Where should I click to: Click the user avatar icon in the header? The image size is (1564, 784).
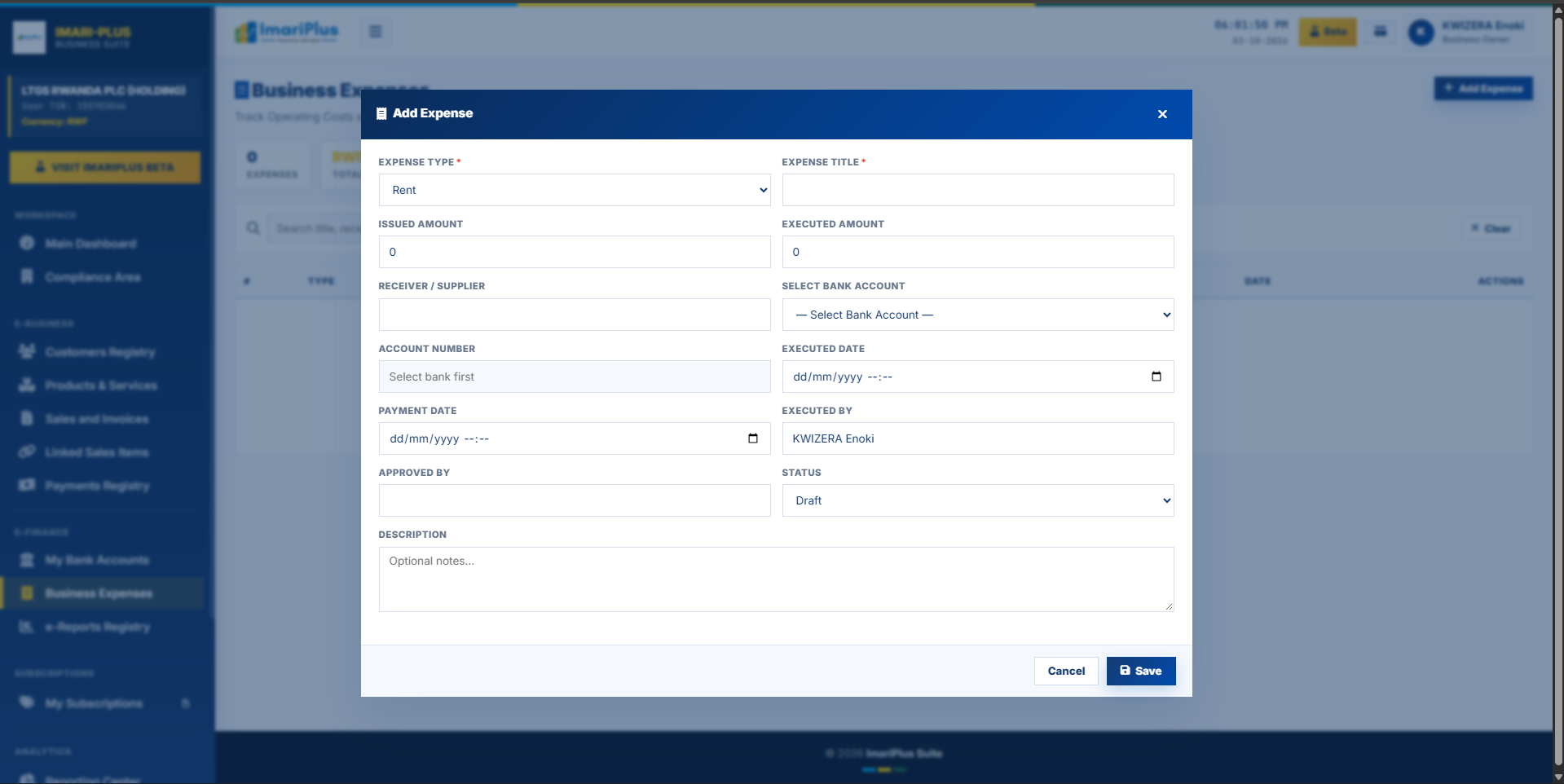click(1421, 32)
